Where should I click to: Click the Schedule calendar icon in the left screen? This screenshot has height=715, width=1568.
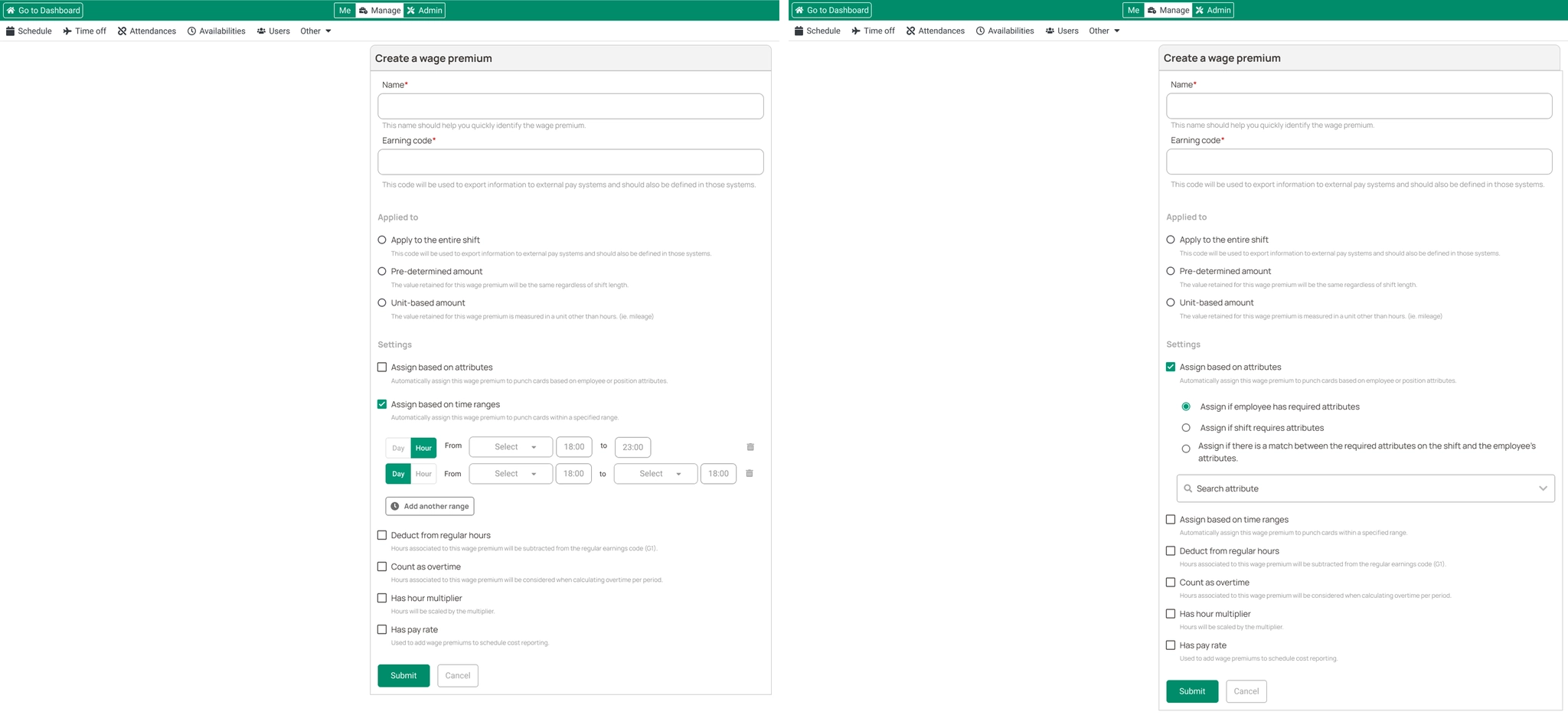tap(11, 31)
